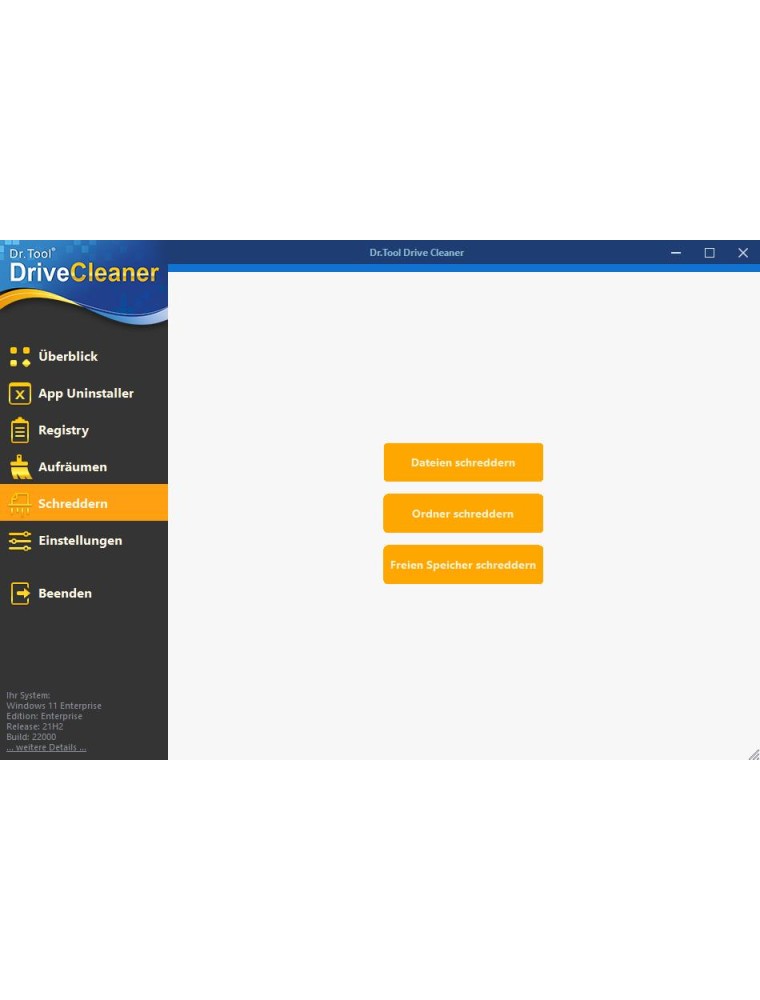Select the Registry clipboard icon
This screenshot has width=760, height=1000.
pos(20,431)
